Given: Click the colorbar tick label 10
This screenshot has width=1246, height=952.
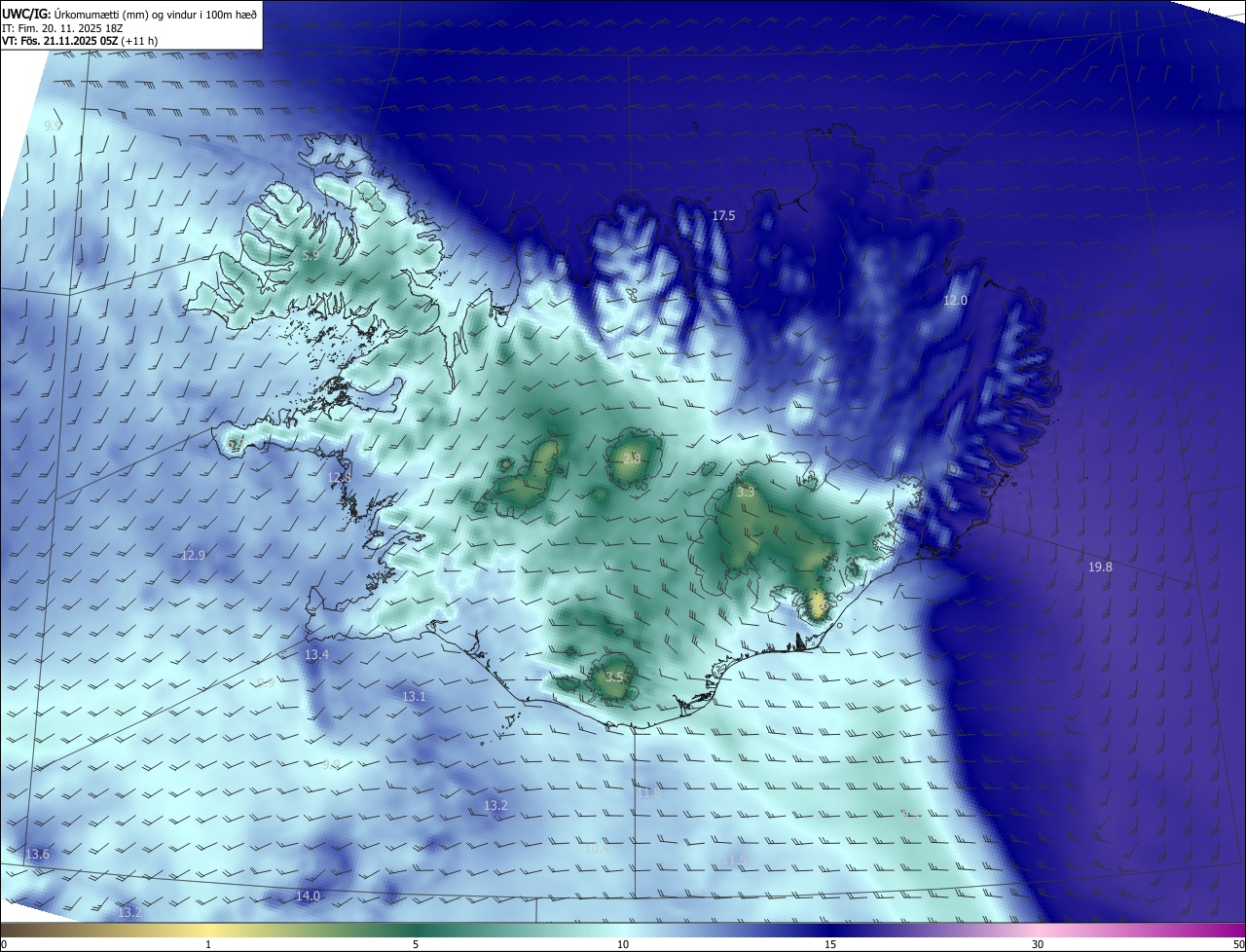Looking at the screenshot, I should coord(623,945).
